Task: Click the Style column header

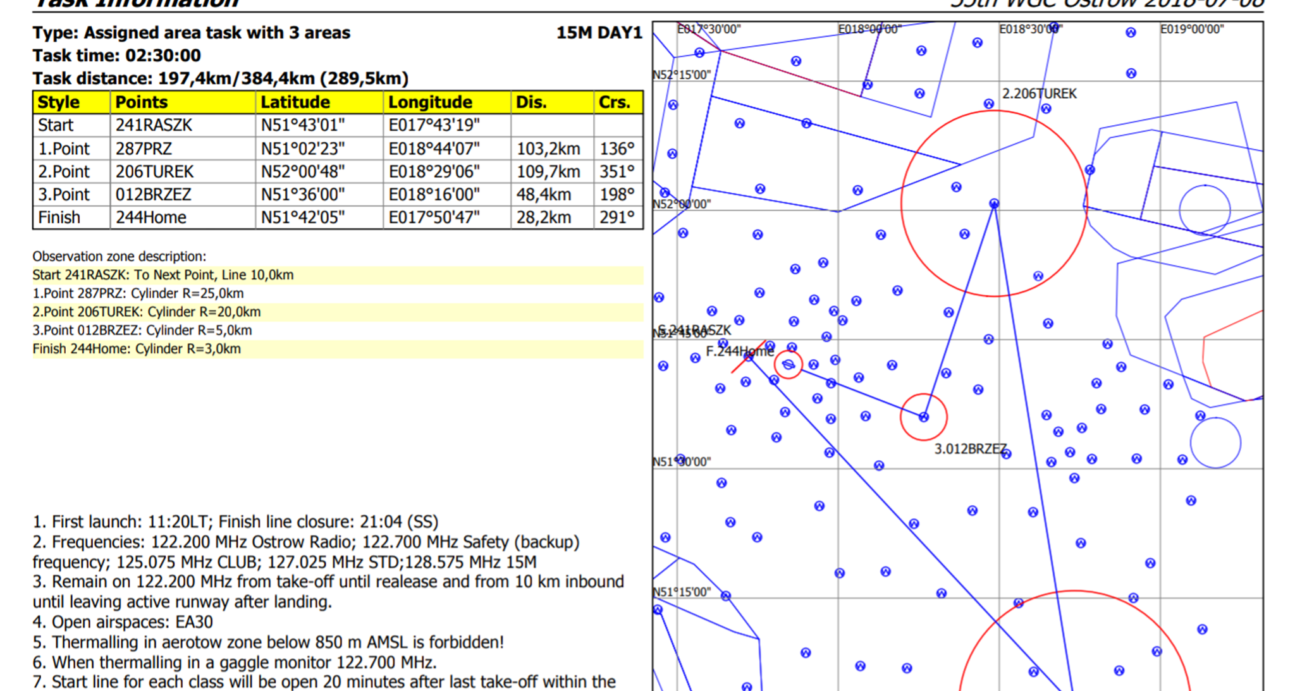Action: pos(58,102)
